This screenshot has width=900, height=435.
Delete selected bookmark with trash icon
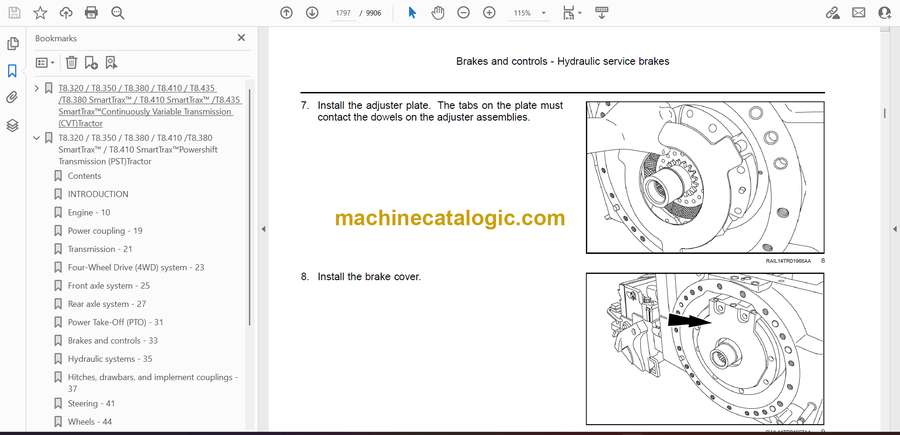[x=71, y=62]
